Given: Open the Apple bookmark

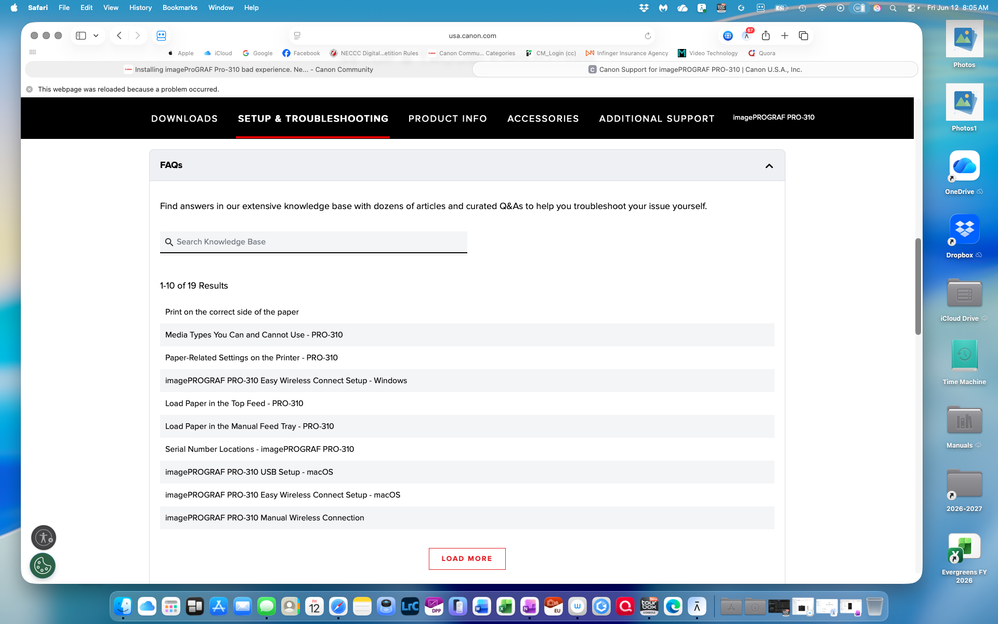Looking at the screenshot, I should click(x=181, y=53).
